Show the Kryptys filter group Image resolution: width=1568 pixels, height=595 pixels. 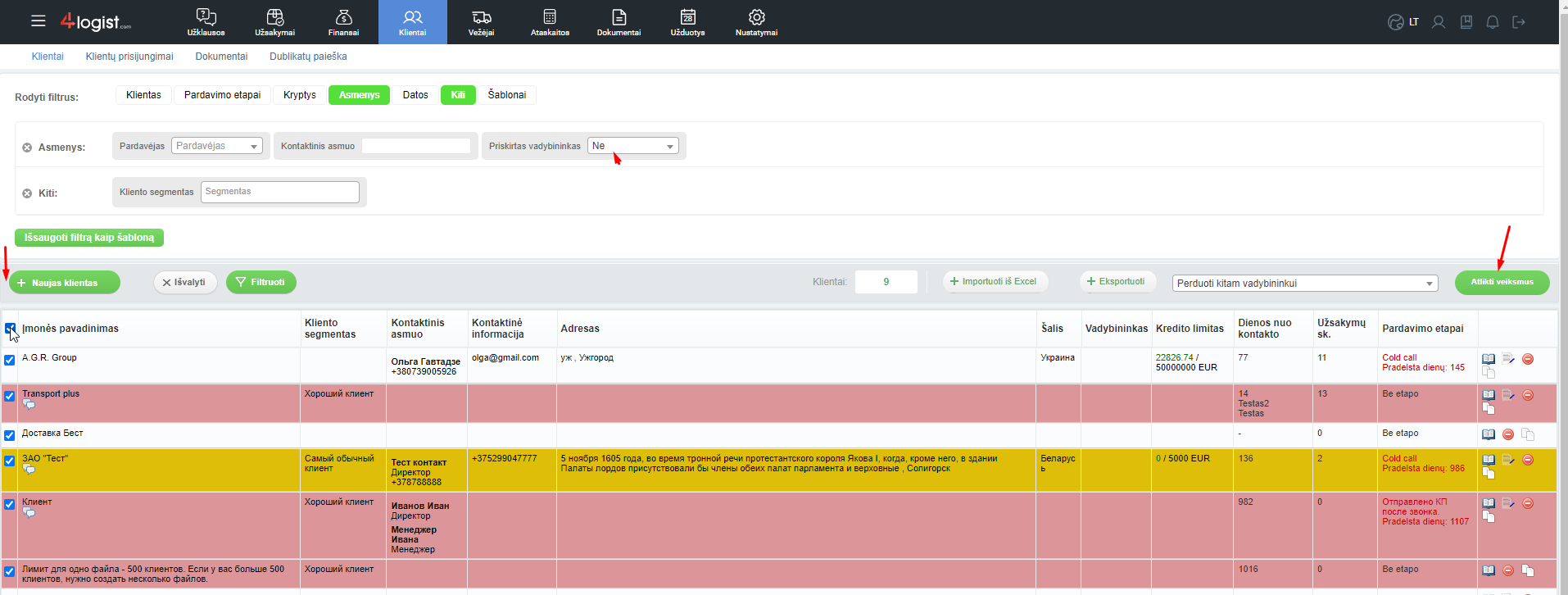(x=300, y=95)
